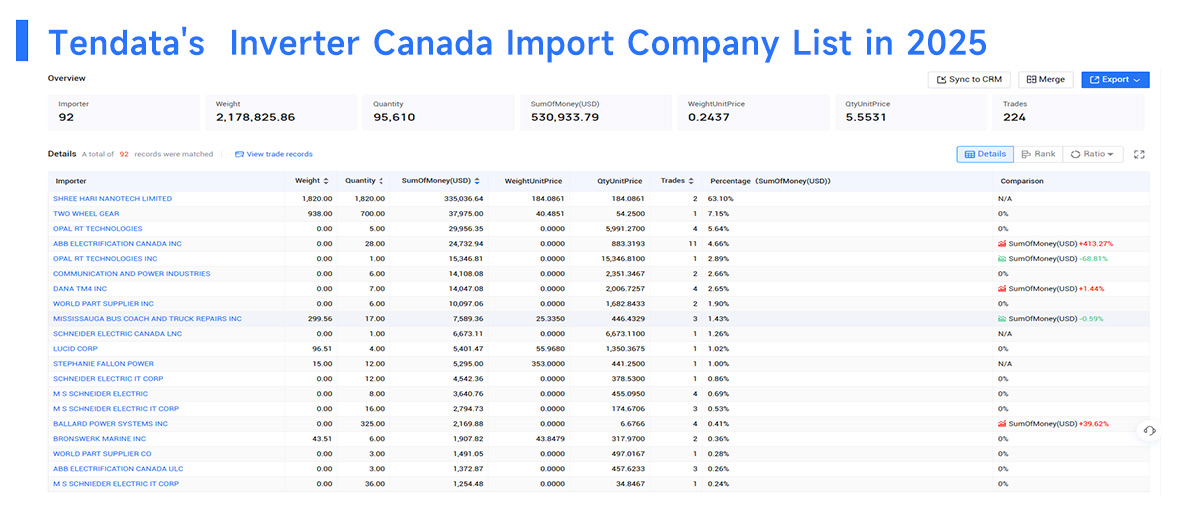Switch to the Details view tab
1190x510 pixels.
pos(985,154)
